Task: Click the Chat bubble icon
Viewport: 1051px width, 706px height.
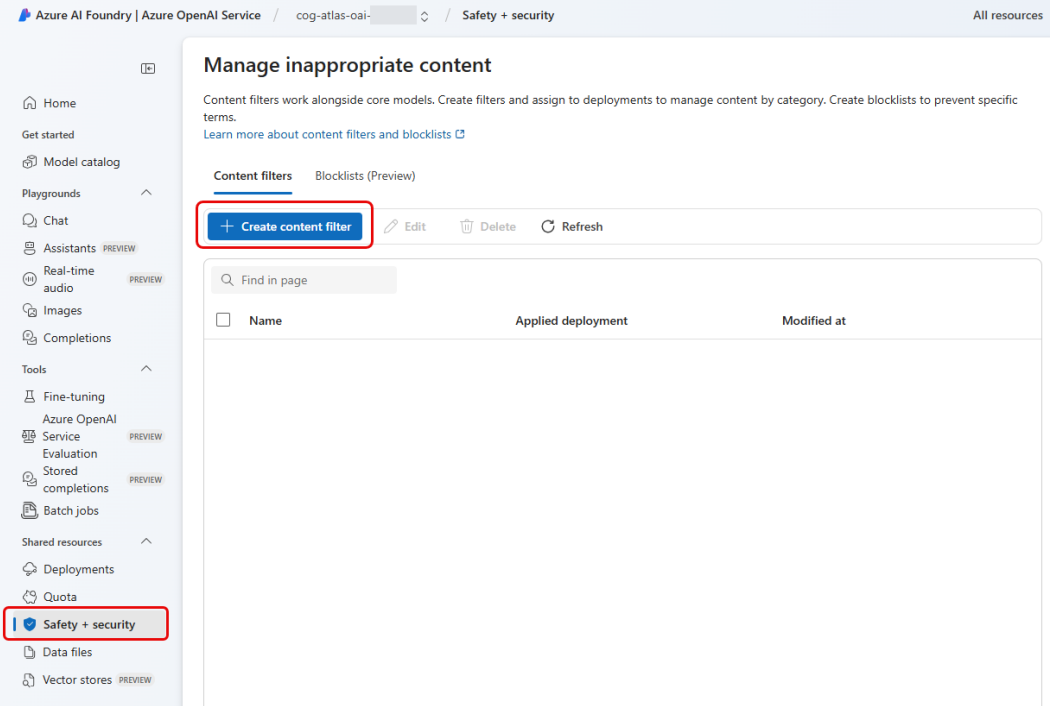Action: coord(29,221)
